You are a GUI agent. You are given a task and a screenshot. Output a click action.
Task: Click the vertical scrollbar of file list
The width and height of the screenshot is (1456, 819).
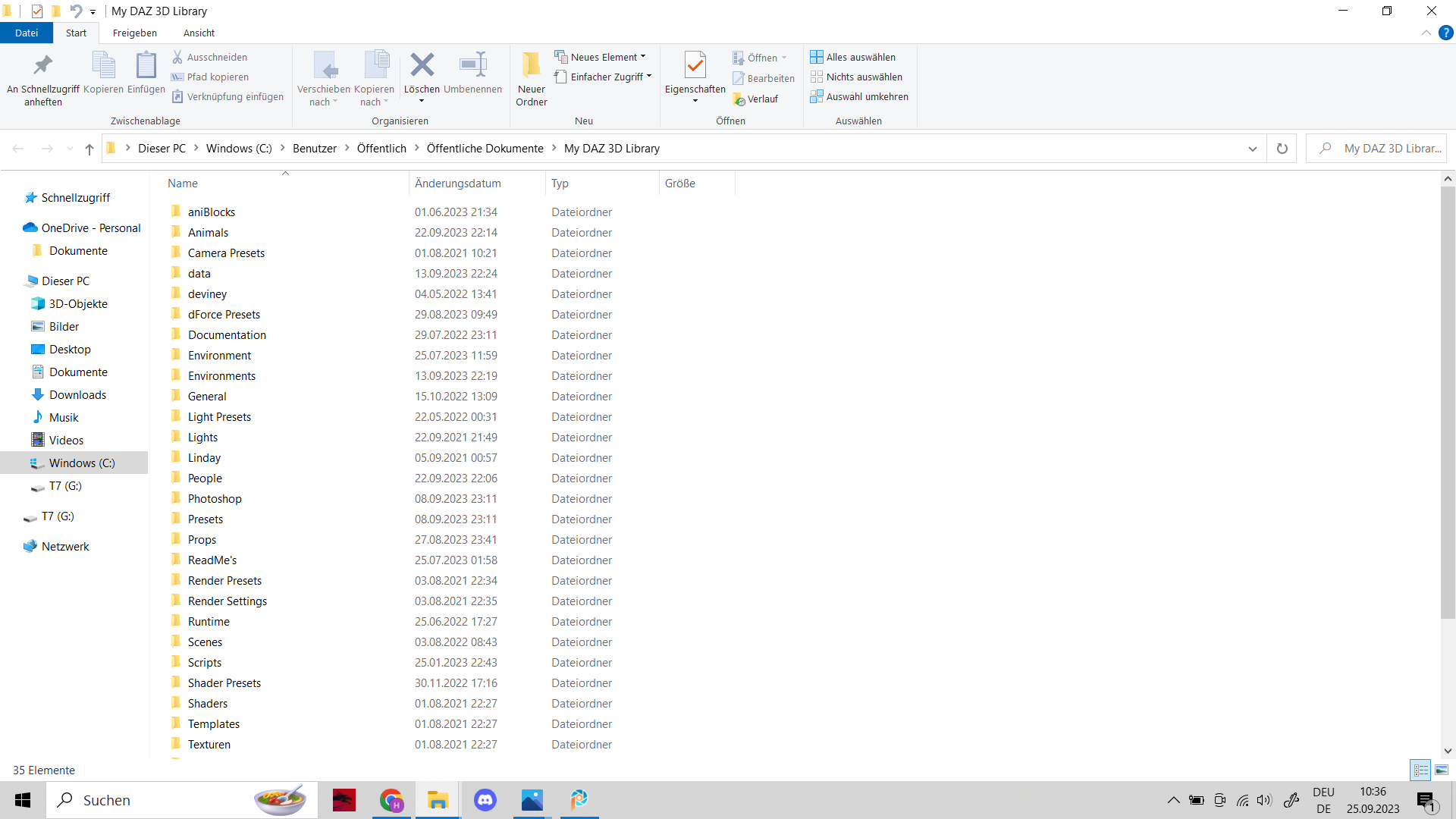(x=1447, y=402)
